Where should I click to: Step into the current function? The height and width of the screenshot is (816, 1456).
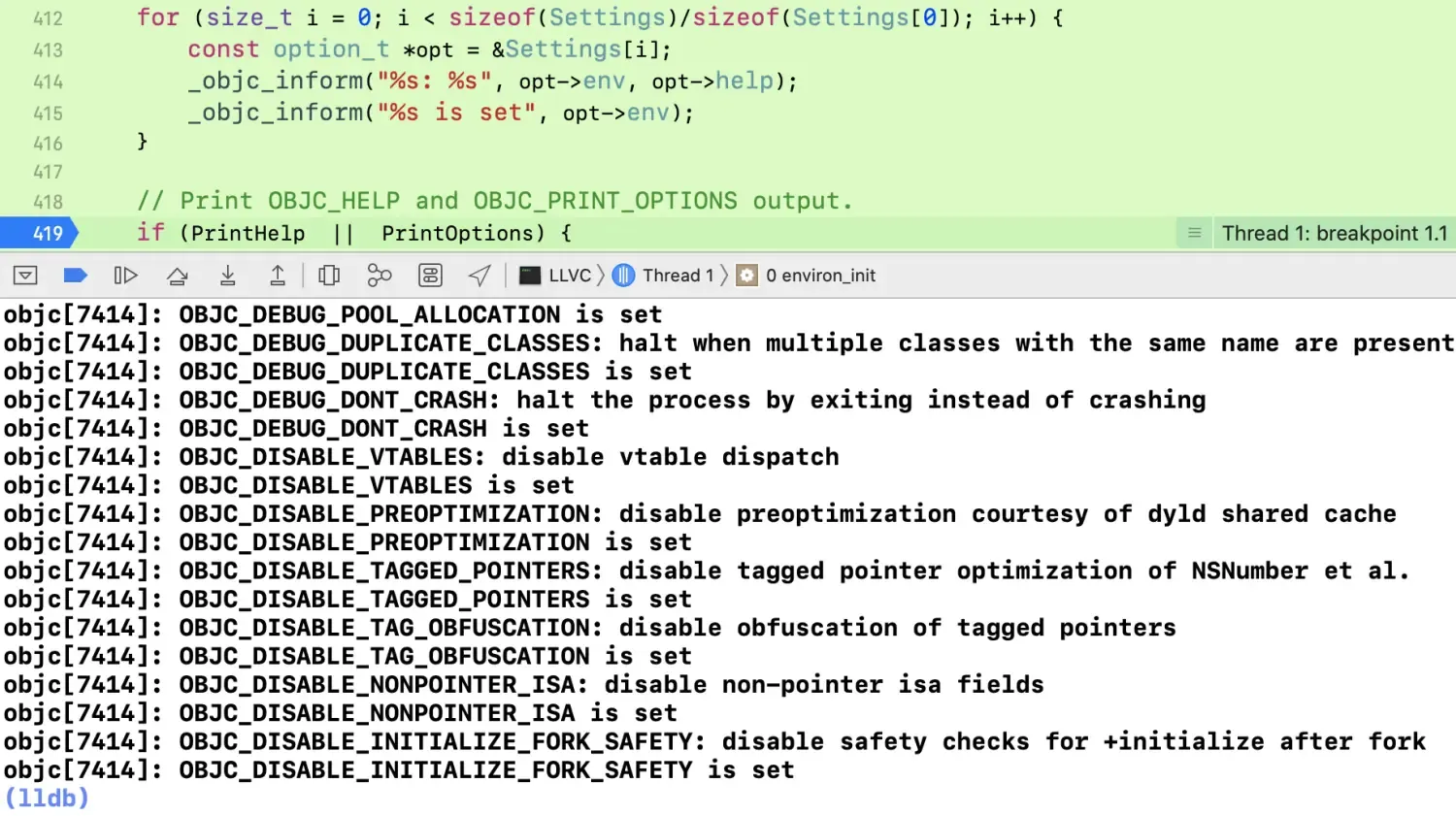[227, 276]
